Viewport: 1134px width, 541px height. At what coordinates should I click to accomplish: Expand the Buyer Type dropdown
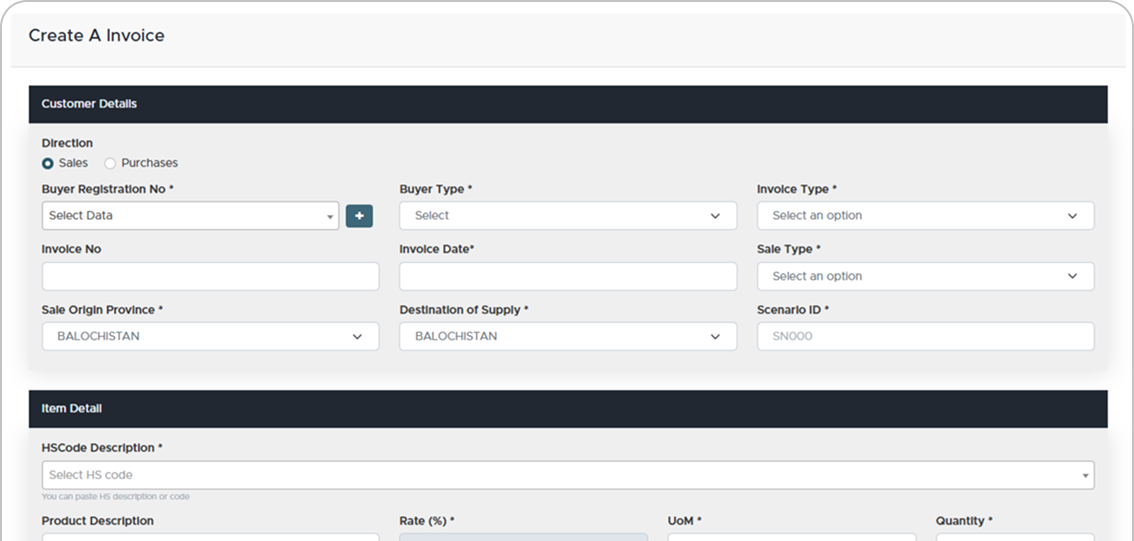point(567,215)
